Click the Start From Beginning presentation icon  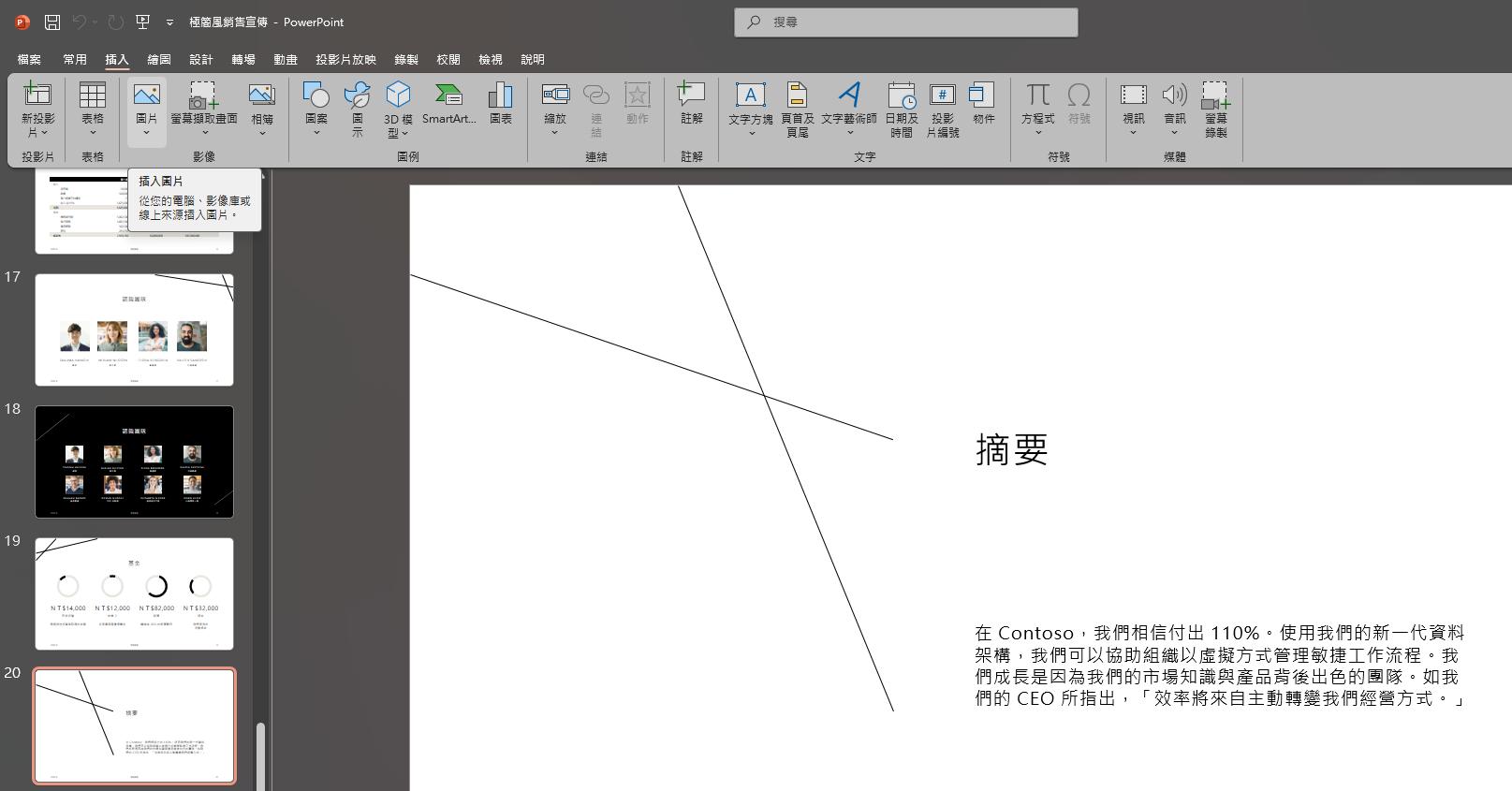coord(142,22)
